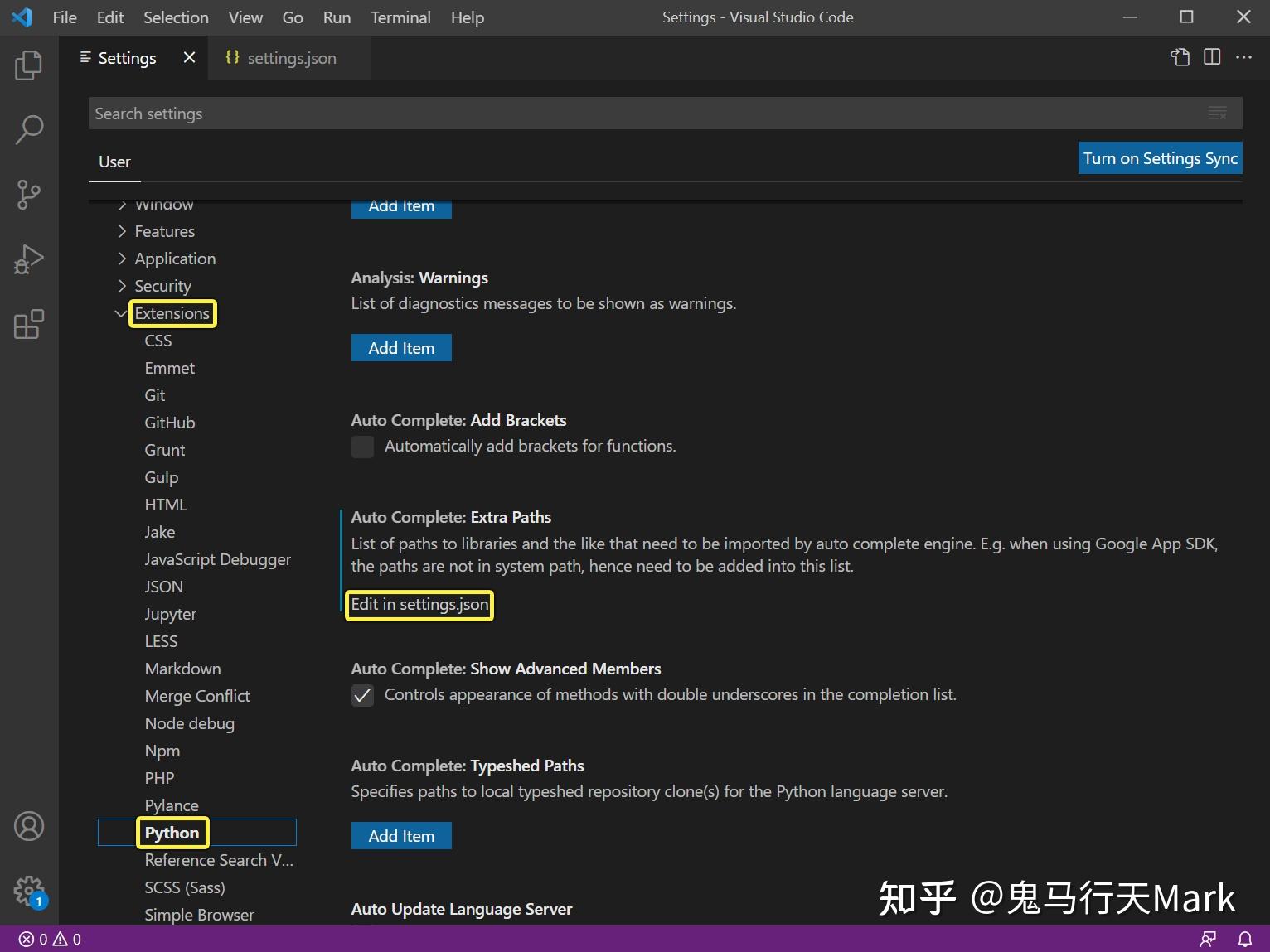The height and width of the screenshot is (952, 1270).
Task: Open the Search sidebar icon
Action: pyautogui.click(x=29, y=129)
